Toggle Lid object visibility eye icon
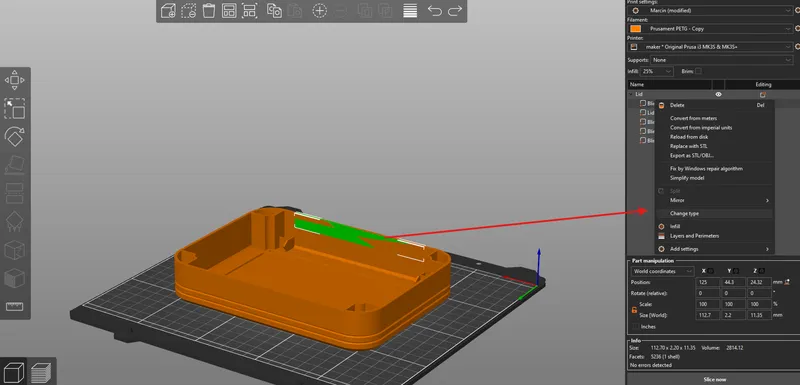Screen dimensions: 800x385 [718, 94]
